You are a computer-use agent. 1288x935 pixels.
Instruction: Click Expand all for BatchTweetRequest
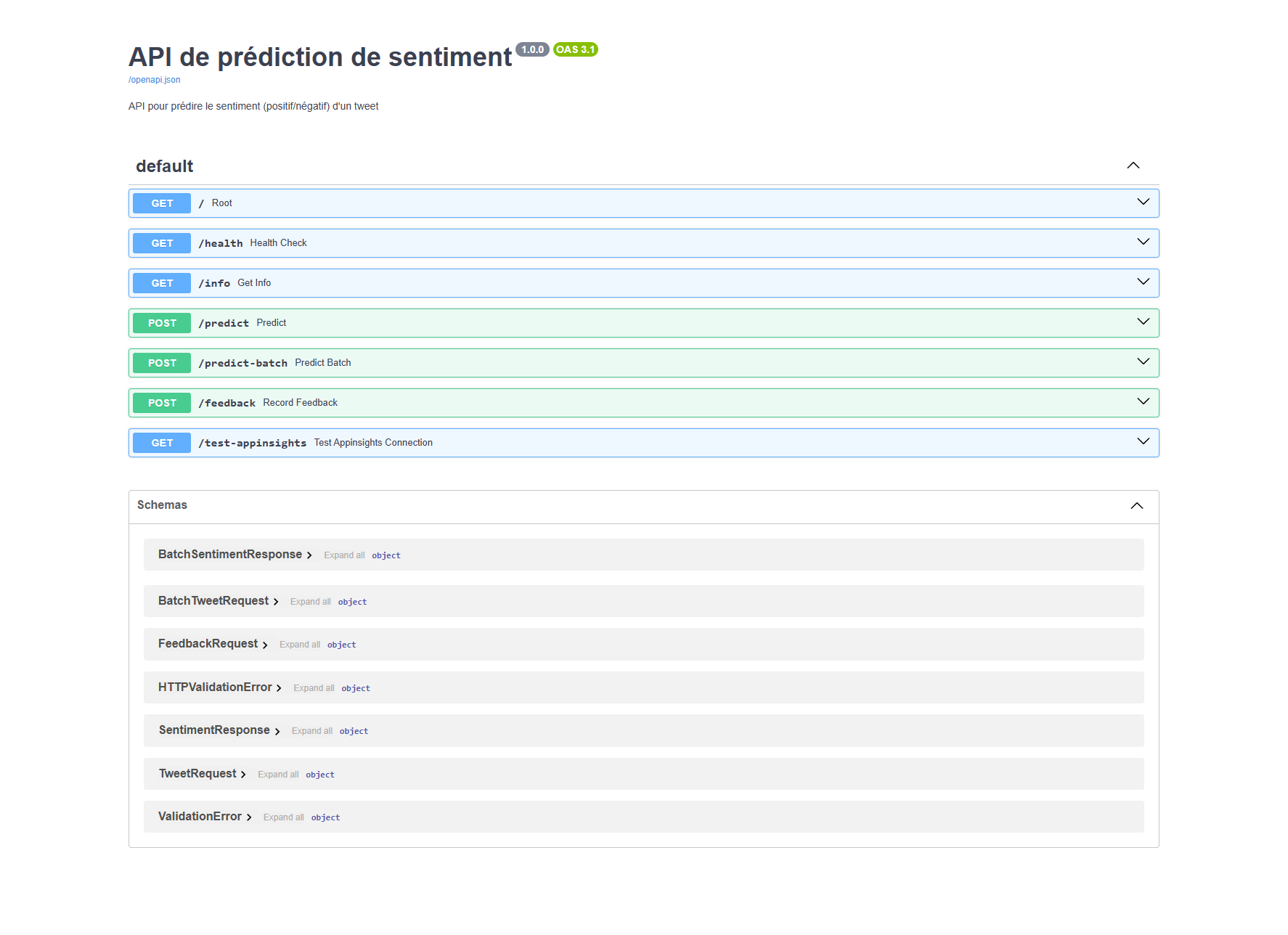311,602
